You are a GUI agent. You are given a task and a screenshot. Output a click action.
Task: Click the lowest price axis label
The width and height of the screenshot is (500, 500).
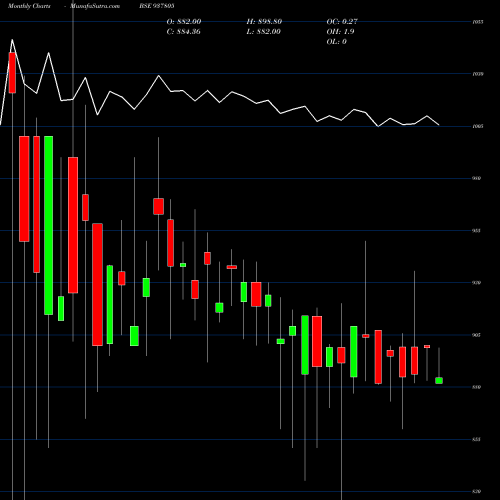(477, 492)
